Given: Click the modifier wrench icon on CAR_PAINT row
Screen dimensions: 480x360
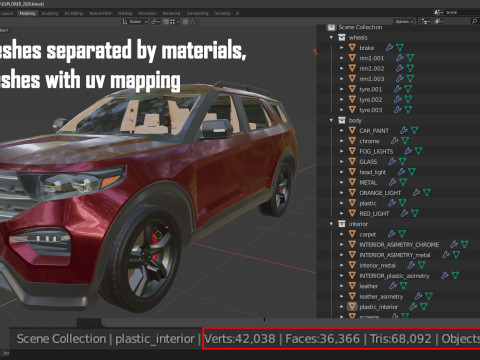Looking at the screenshot, I should pos(404,130).
